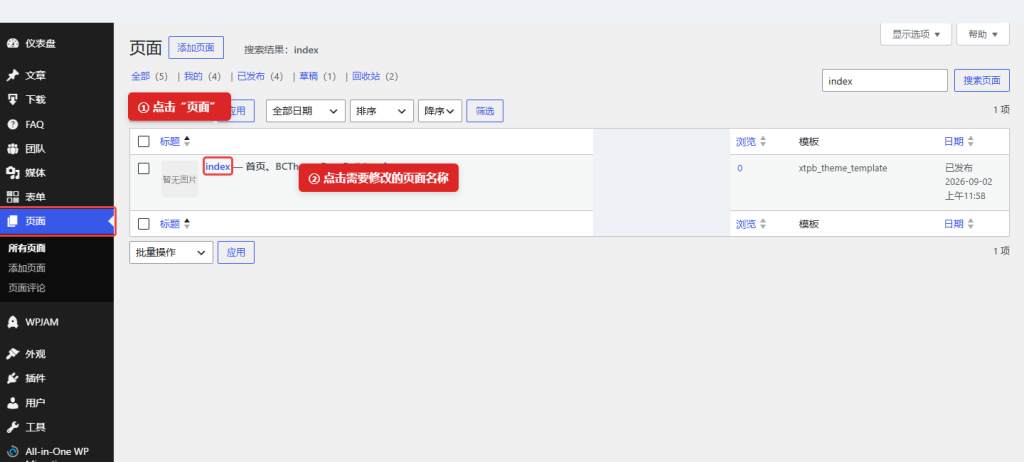Viewport: 1024px width, 462px height.
Task: Click the 筛选 filter button
Action: [x=485, y=111]
